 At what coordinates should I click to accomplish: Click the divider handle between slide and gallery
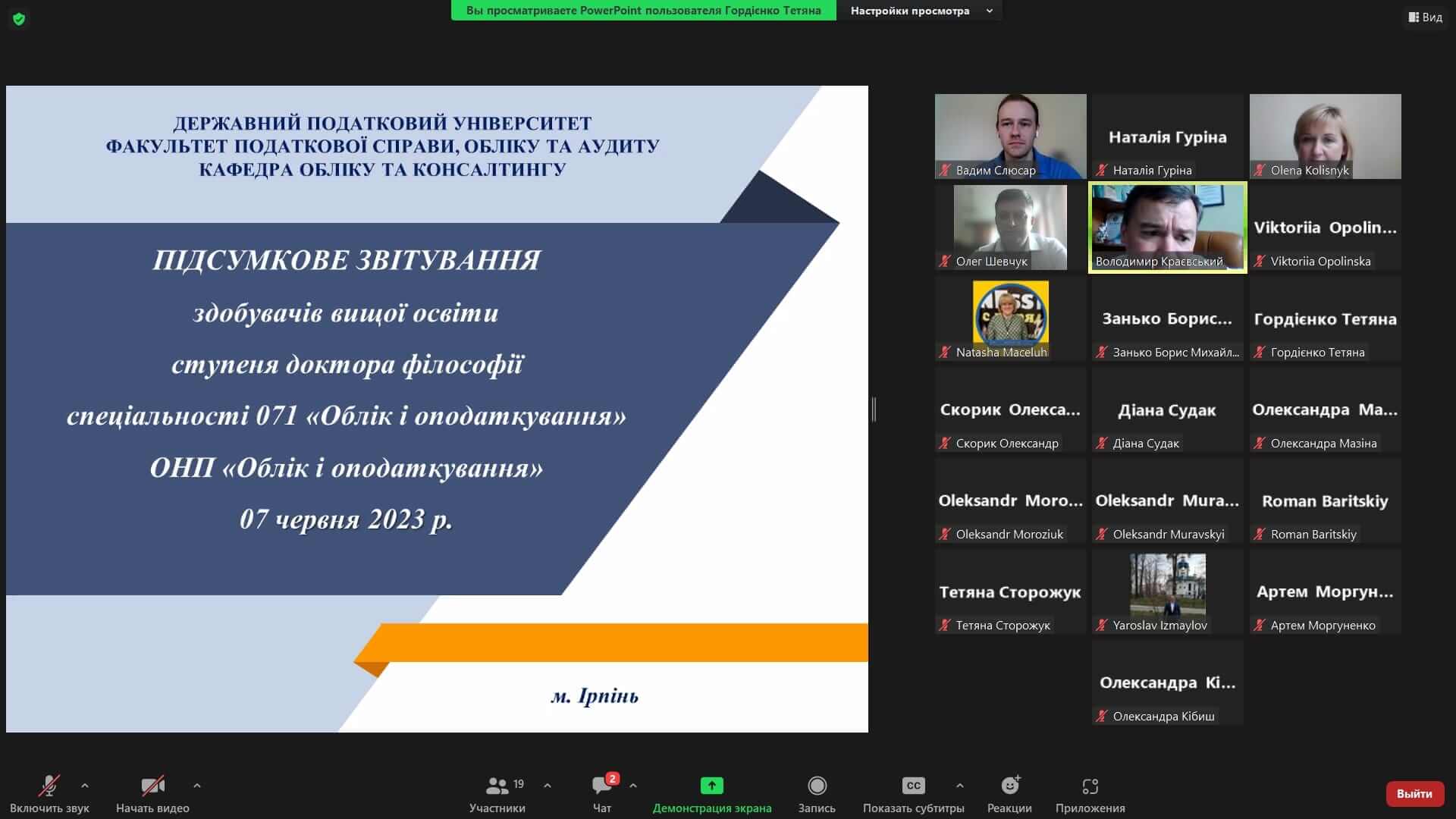[x=874, y=409]
